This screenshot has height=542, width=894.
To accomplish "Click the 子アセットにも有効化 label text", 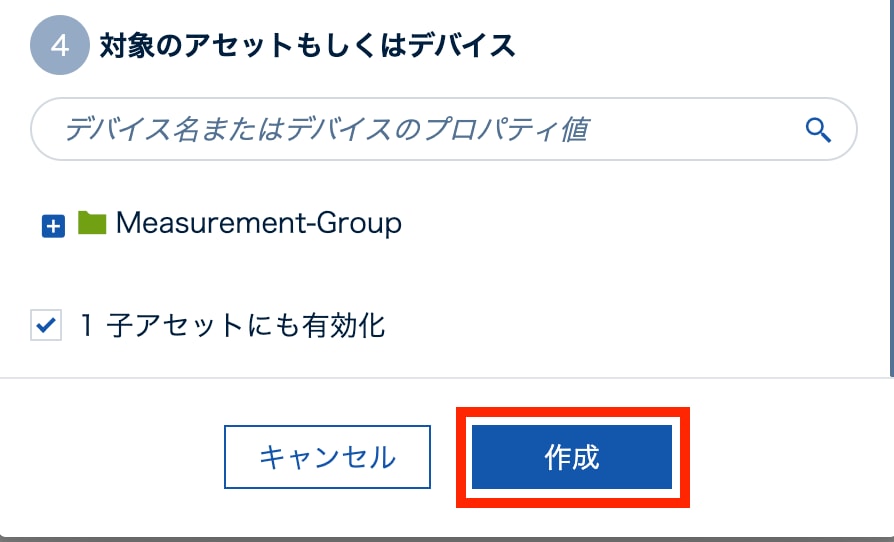I will click(x=246, y=325).
